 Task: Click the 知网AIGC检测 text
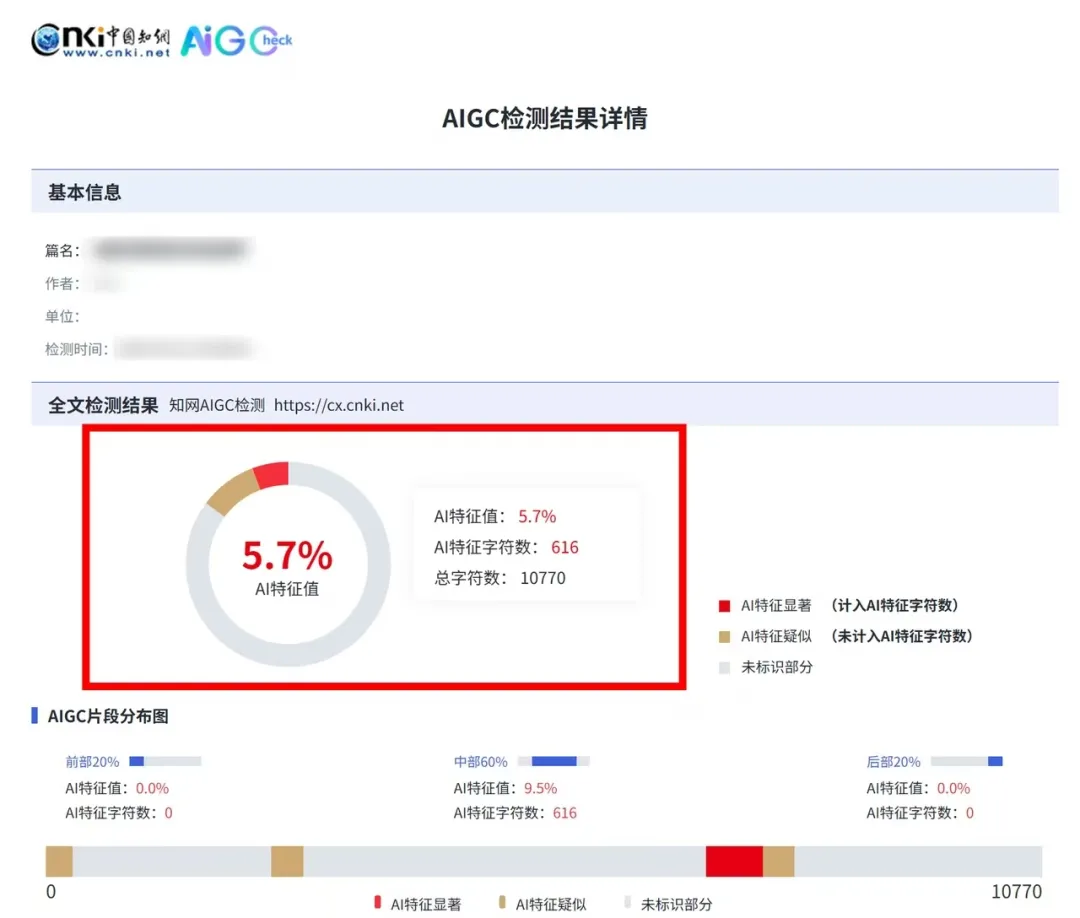coord(217,405)
